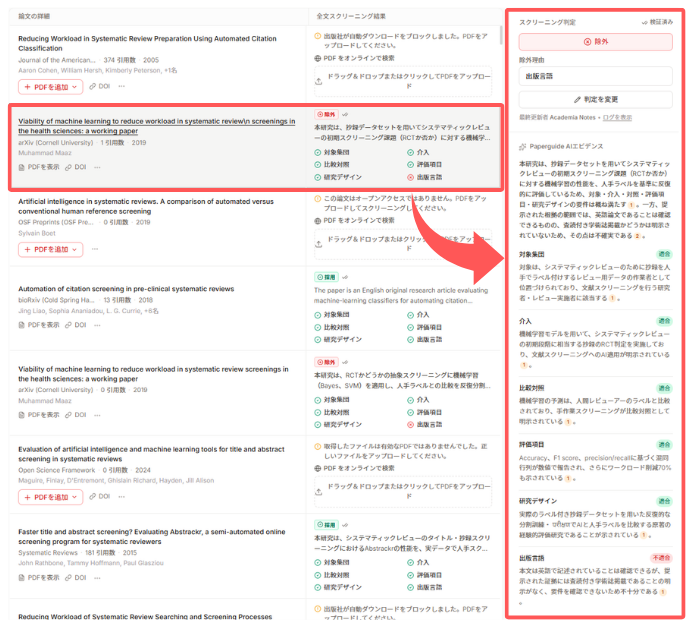Open title Automation of citation screening in pre-clinical reviews
695x630 pixels.
point(126,289)
